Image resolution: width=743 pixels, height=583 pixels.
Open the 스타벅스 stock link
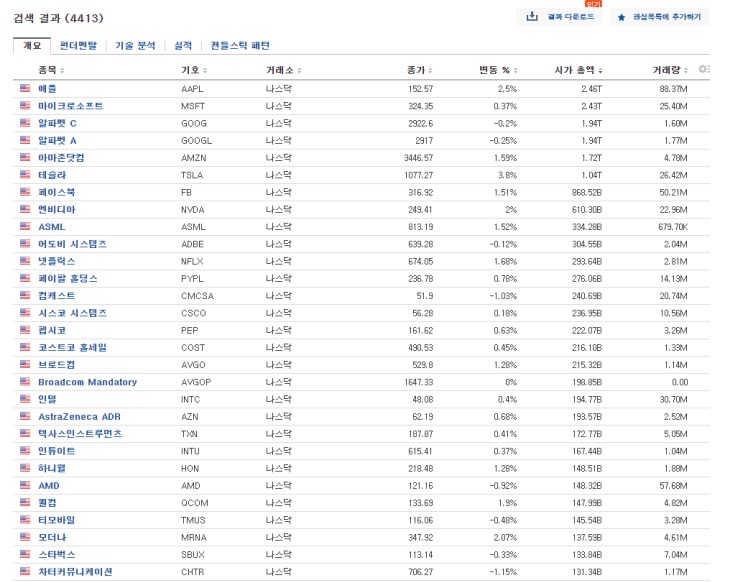[x=56, y=555]
